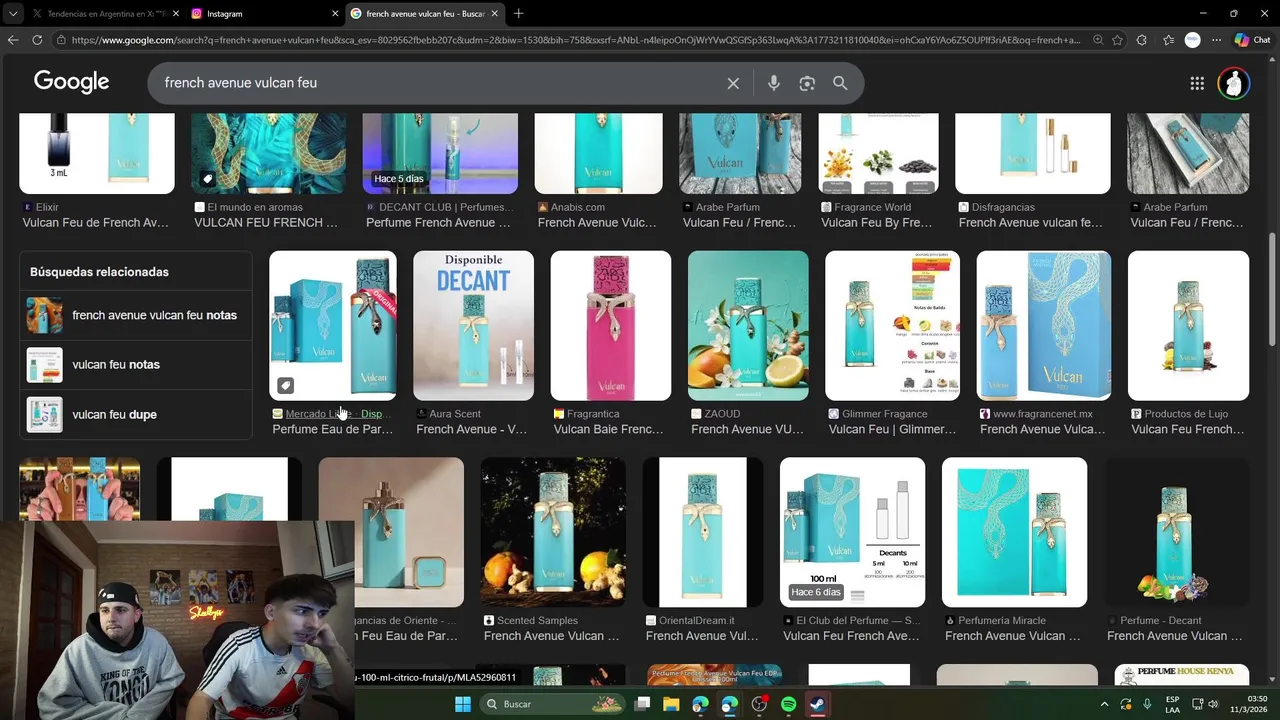Screen dimensions: 1280x720
Task: Open the tab search dropdown
Action: tap(11, 14)
